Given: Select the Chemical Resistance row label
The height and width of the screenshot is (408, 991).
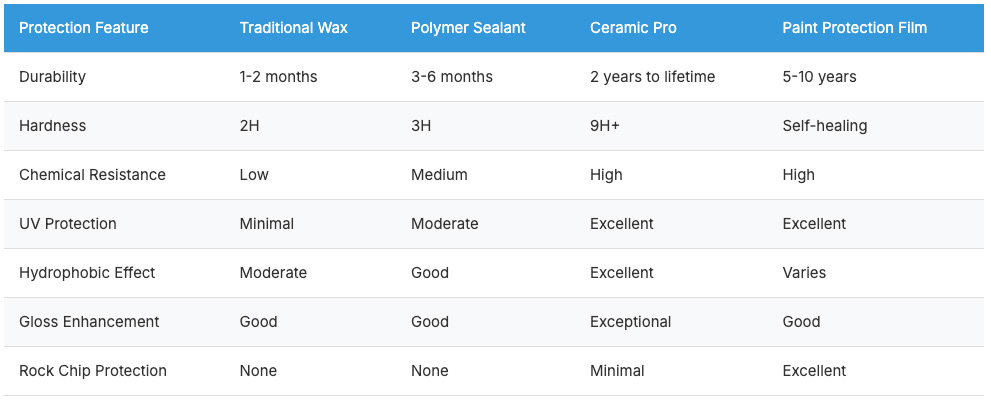Looking at the screenshot, I should (x=92, y=175).
